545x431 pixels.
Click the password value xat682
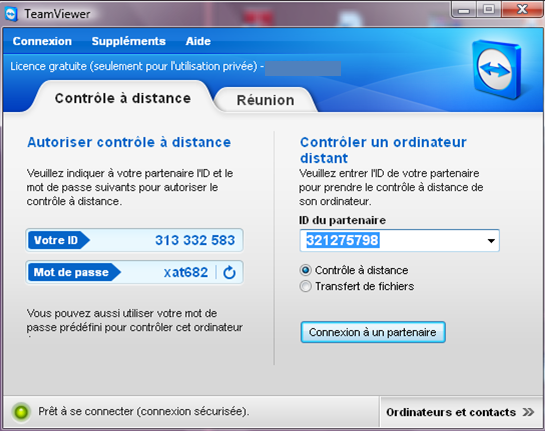[x=186, y=272]
